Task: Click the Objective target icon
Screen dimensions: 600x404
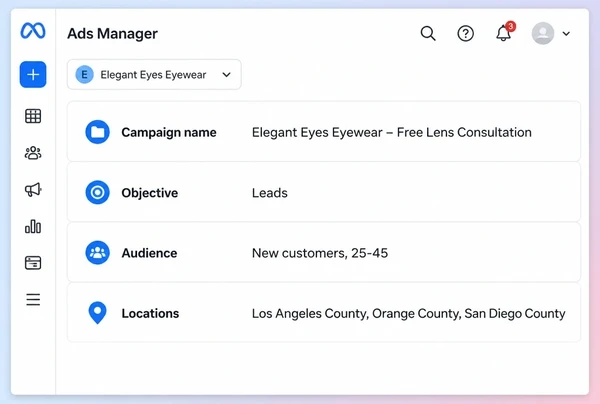Action: [x=97, y=192]
